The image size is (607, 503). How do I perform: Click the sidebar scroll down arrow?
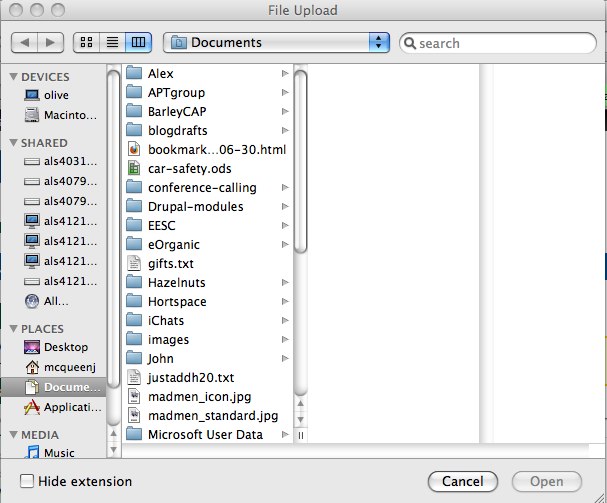(113, 449)
